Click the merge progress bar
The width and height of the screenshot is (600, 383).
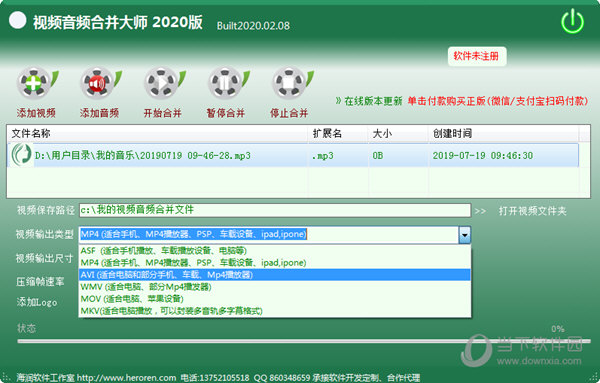pyautogui.click(x=304, y=341)
